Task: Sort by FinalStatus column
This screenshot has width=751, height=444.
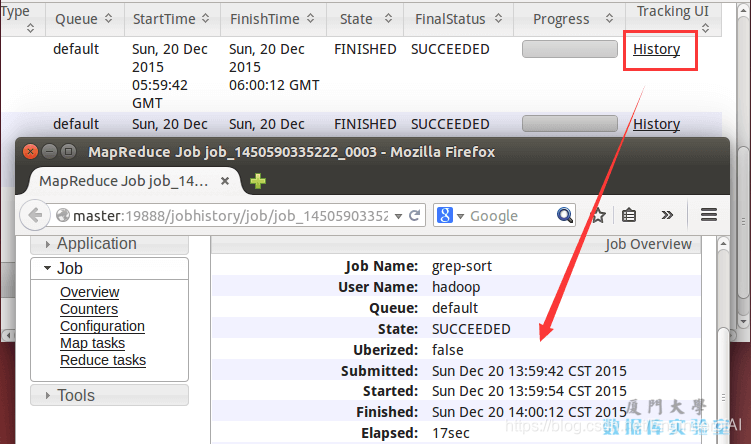Action: tap(458, 19)
